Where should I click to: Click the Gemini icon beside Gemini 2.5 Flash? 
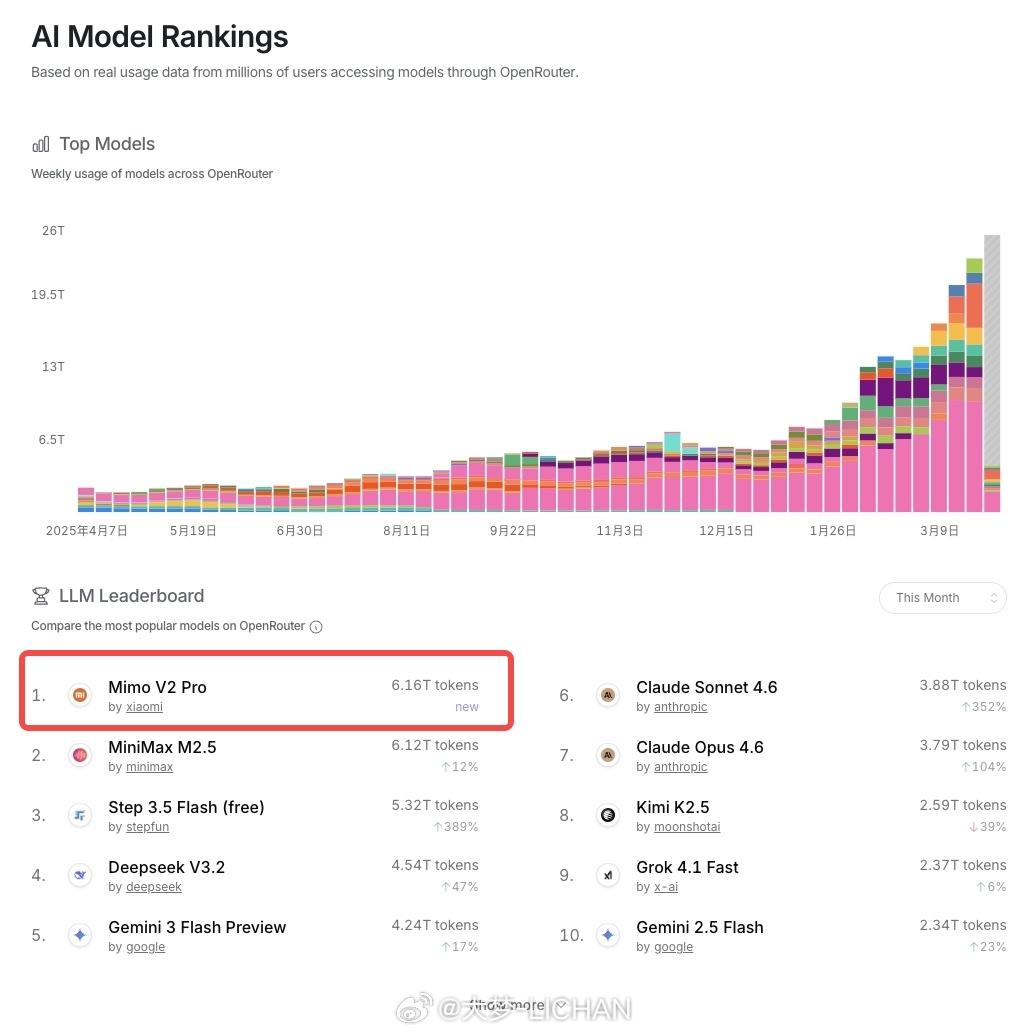608,935
